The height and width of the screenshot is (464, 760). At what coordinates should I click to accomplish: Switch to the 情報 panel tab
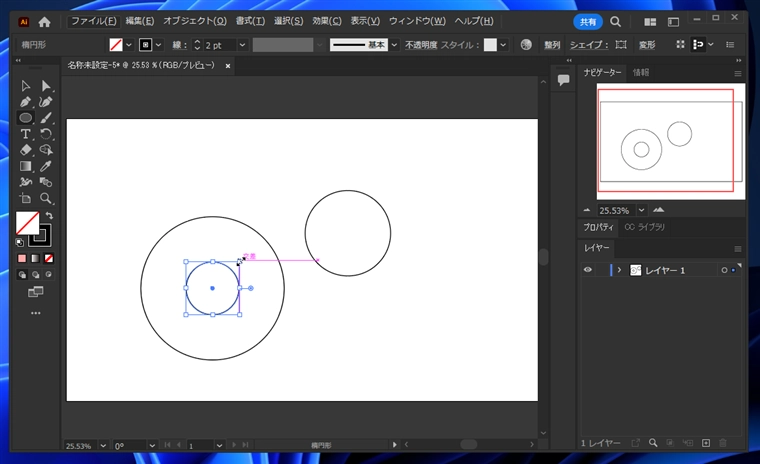pyautogui.click(x=641, y=72)
